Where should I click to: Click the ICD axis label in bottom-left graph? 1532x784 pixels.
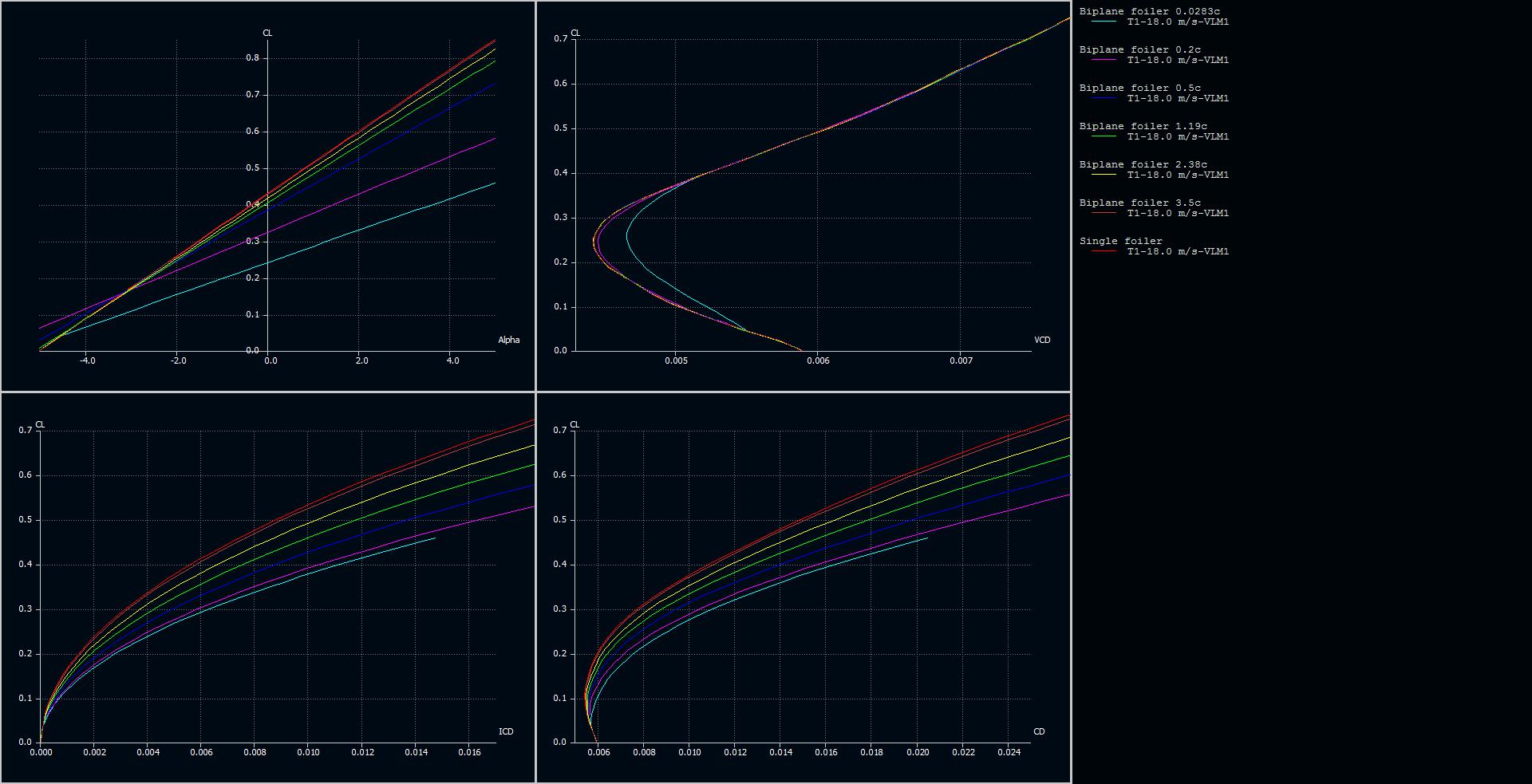point(506,732)
